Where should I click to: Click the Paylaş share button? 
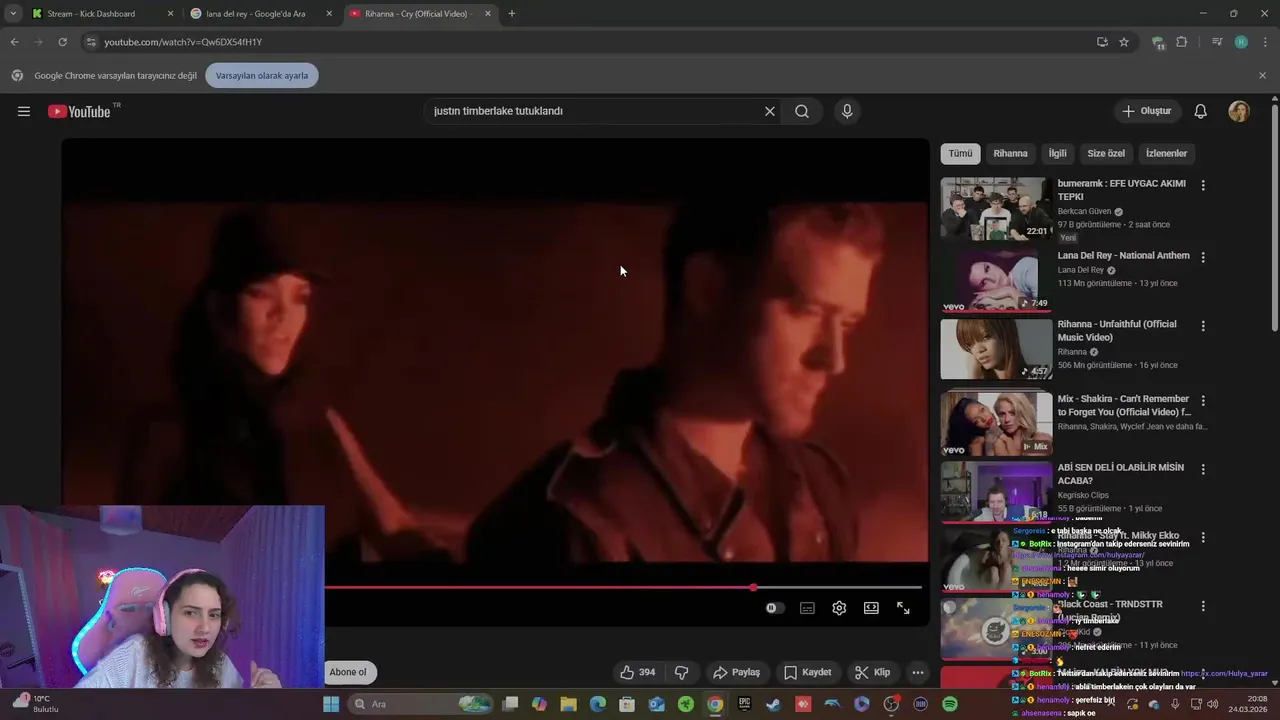pos(736,672)
